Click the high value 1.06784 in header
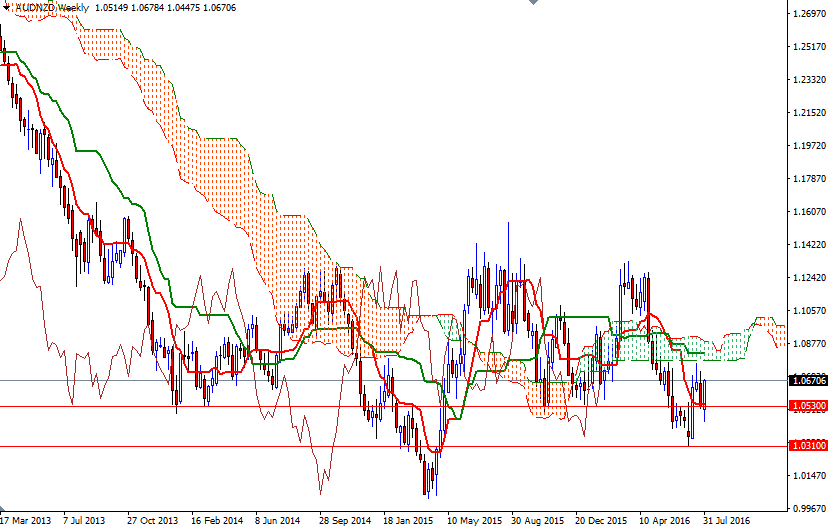The width and height of the screenshot is (828, 528). [x=148, y=8]
